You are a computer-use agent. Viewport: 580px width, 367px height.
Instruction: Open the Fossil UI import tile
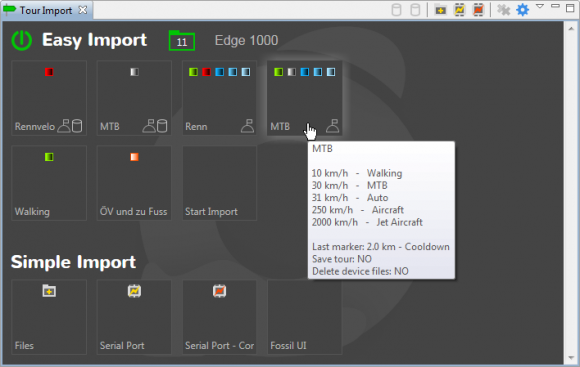click(x=304, y=317)
